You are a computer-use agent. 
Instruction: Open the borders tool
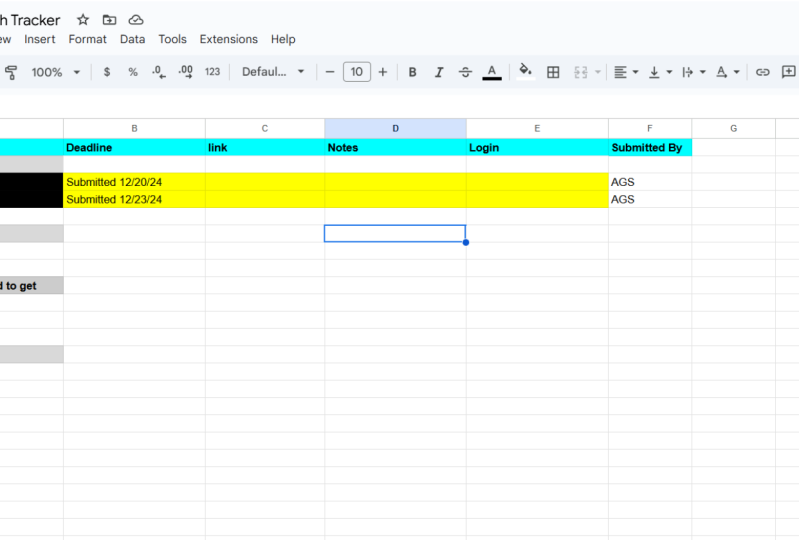pos(553,72)
